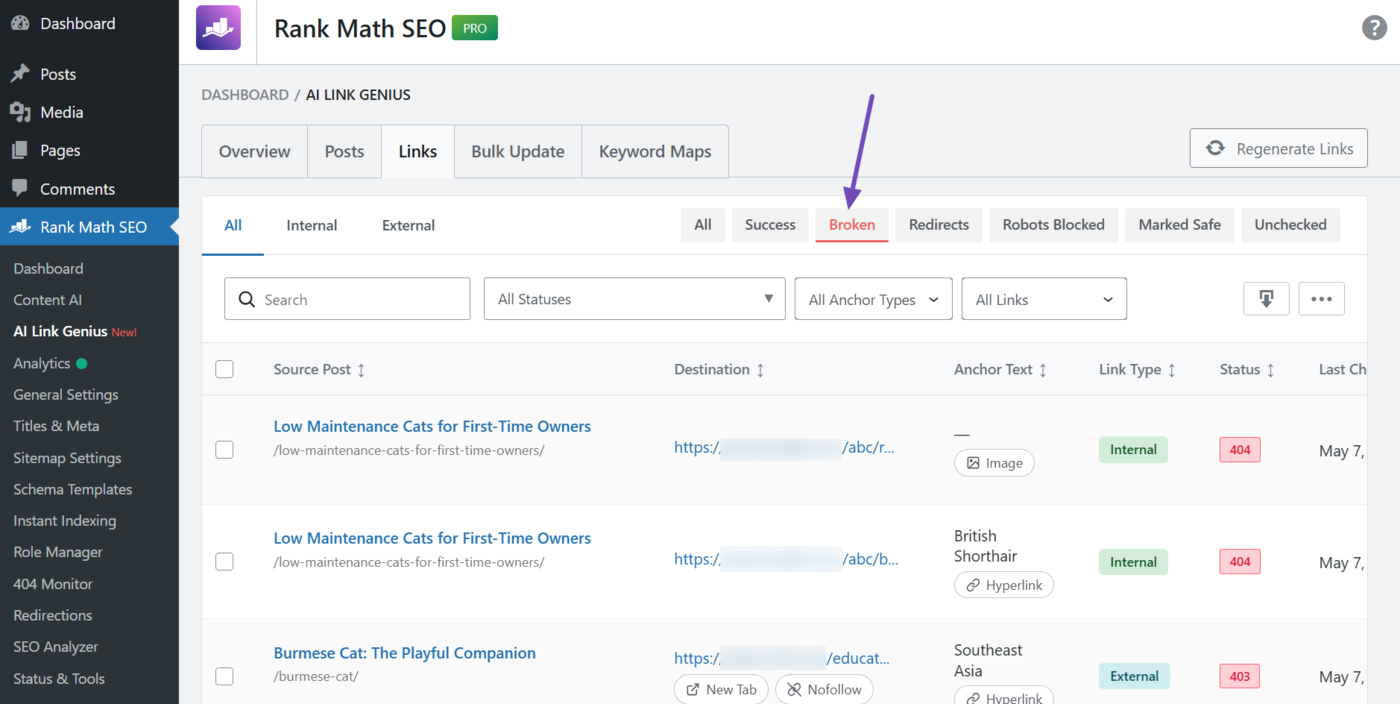The width and height of the screenshot is (1400, 704).
Task: Click the Comments bubble icon
Action: (20, 189)
